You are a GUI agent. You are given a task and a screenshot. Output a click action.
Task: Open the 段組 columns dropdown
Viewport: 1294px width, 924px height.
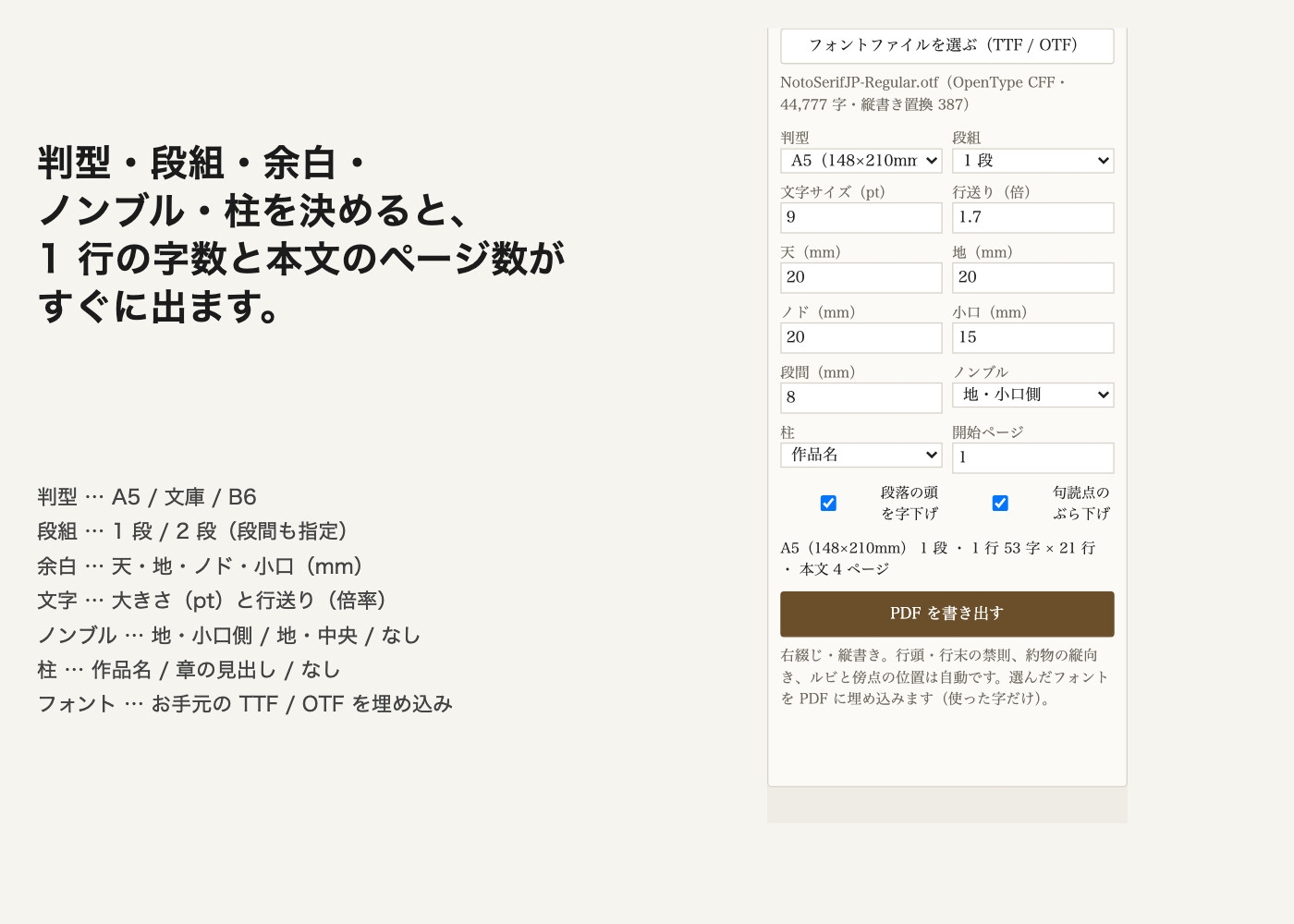coord(1032,161)
